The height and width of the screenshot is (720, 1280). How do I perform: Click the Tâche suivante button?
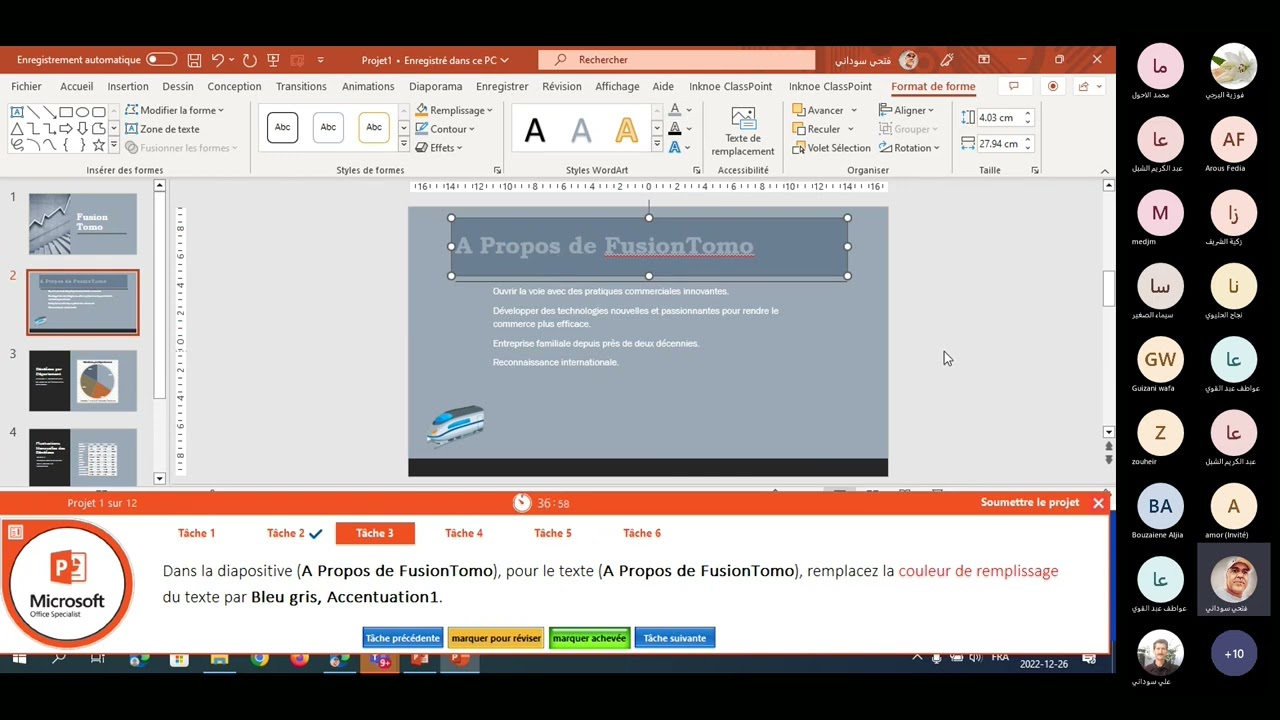[675, 638]
